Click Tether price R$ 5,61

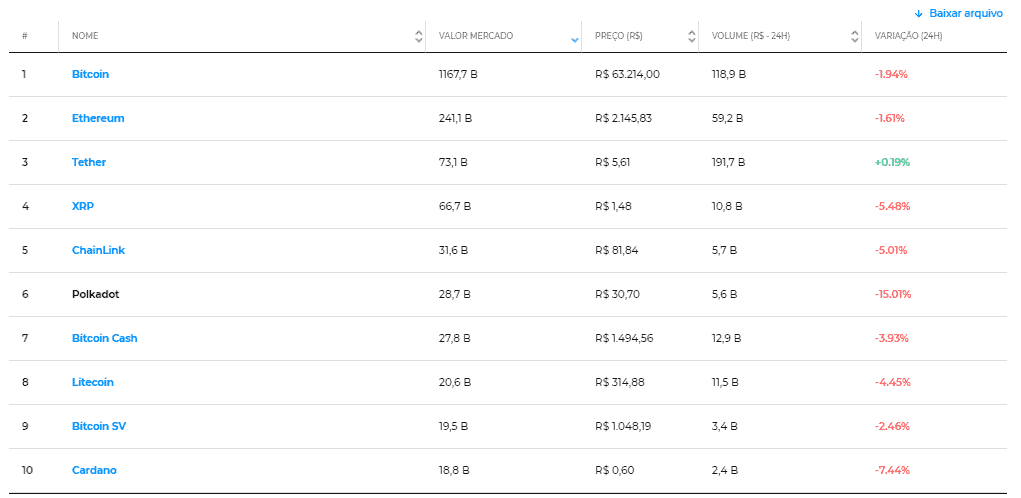[x=613, y=162]
